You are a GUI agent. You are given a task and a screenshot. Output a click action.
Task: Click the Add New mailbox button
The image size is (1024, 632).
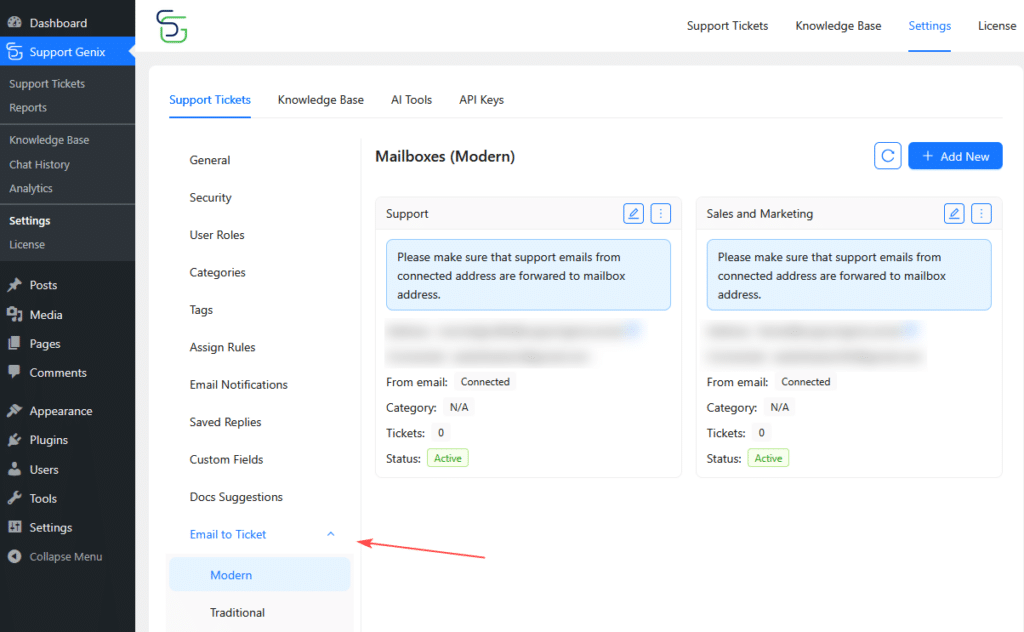tap(955, 155)
